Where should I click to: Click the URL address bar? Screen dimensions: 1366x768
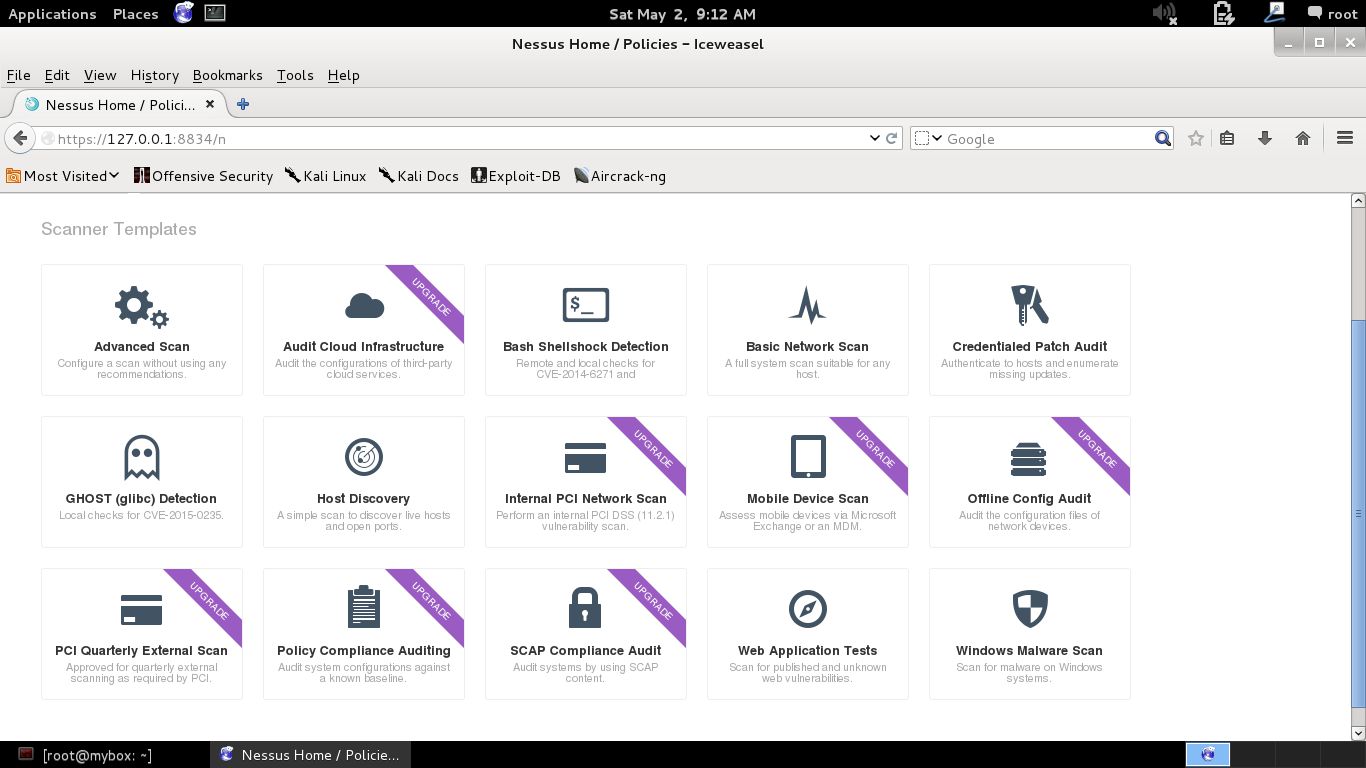pyautogui.click(x=460, y=139)
